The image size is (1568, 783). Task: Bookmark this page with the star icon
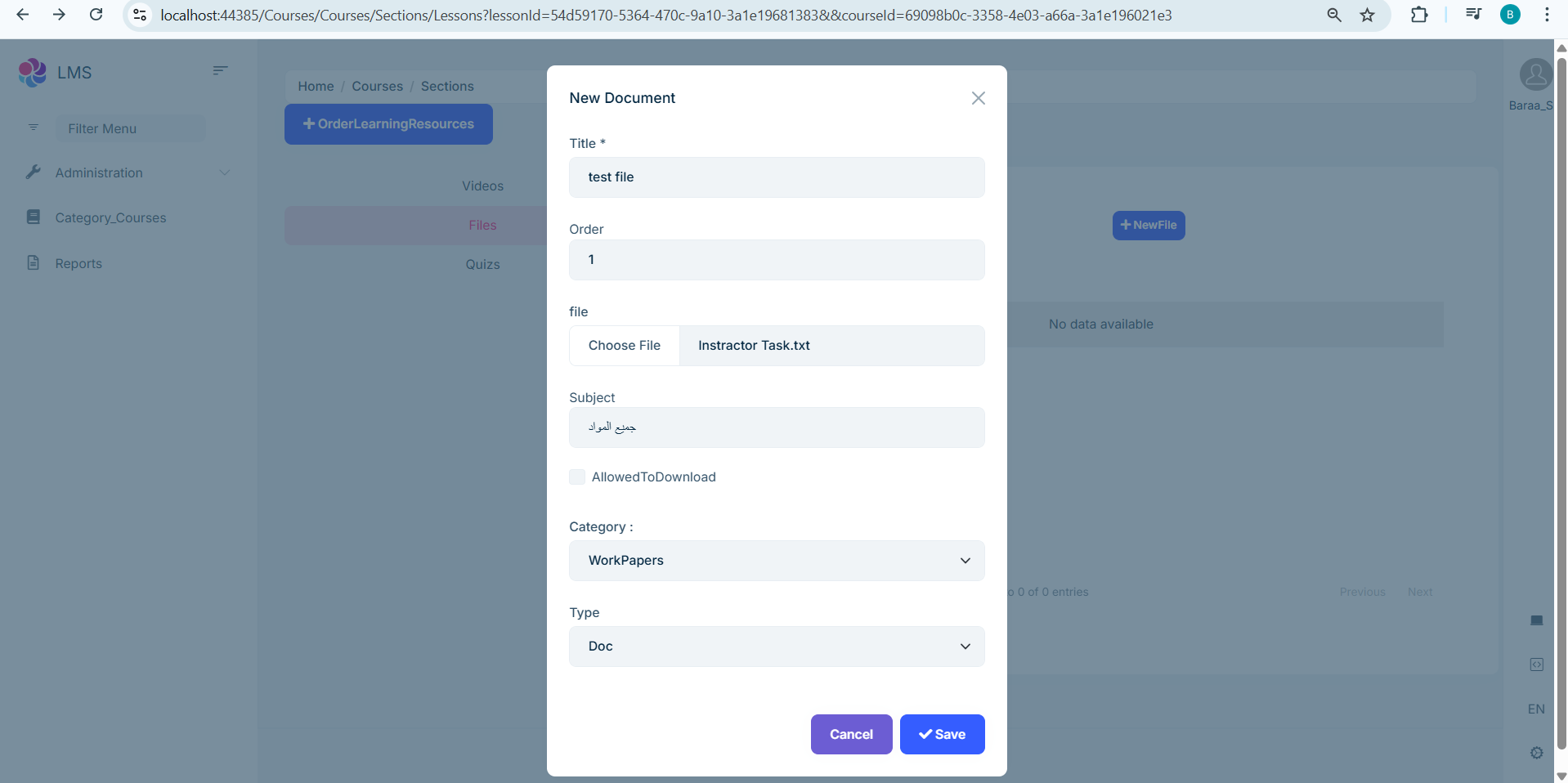(x=1367, y=15)
